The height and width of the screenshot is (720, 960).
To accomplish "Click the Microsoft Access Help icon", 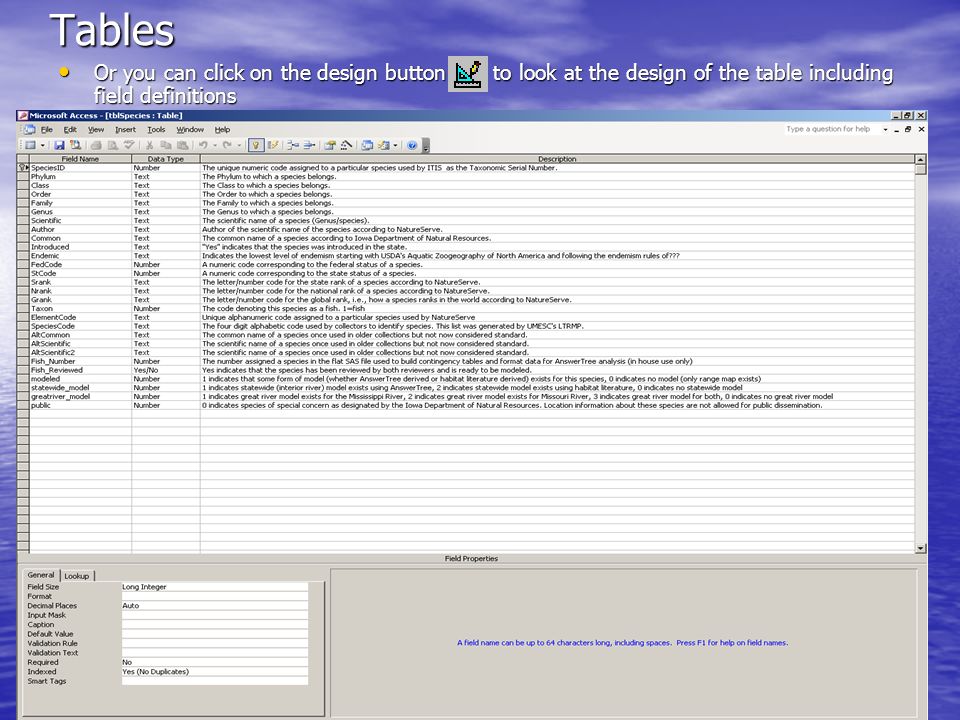I will click(x=412, y=146).
